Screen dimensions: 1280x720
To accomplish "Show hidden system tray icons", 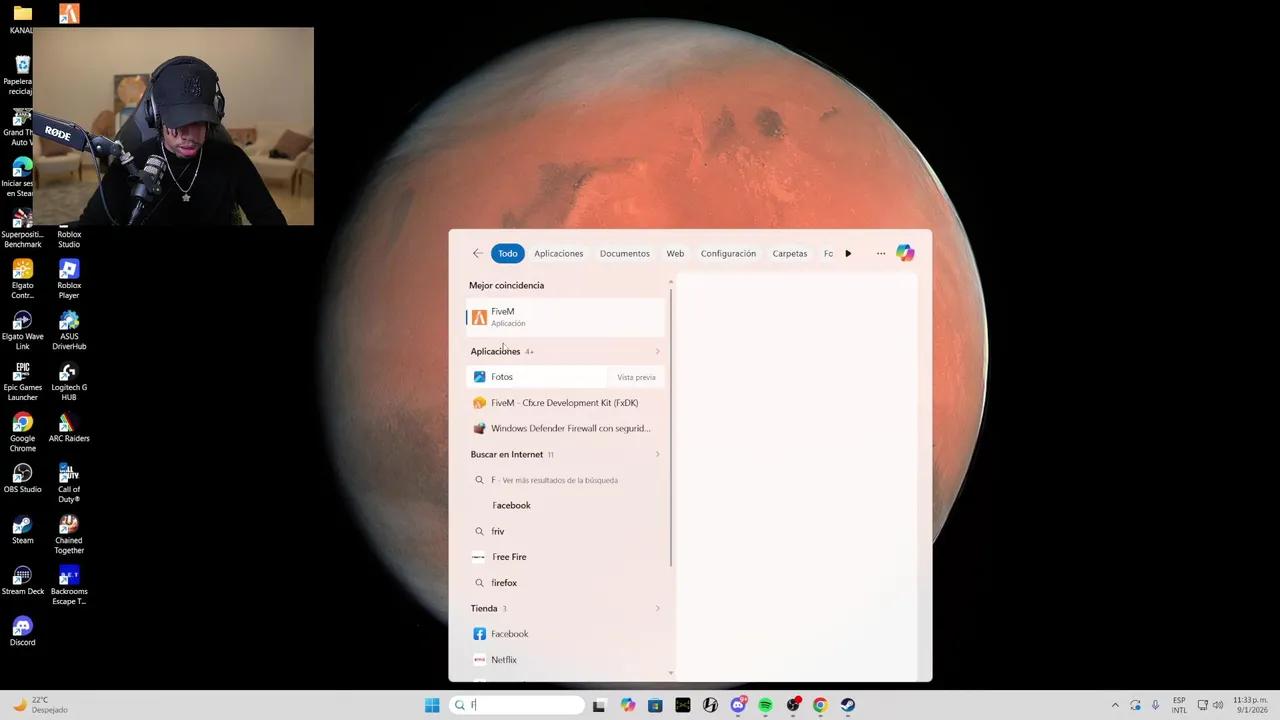I will click(x=1115, y=705).
